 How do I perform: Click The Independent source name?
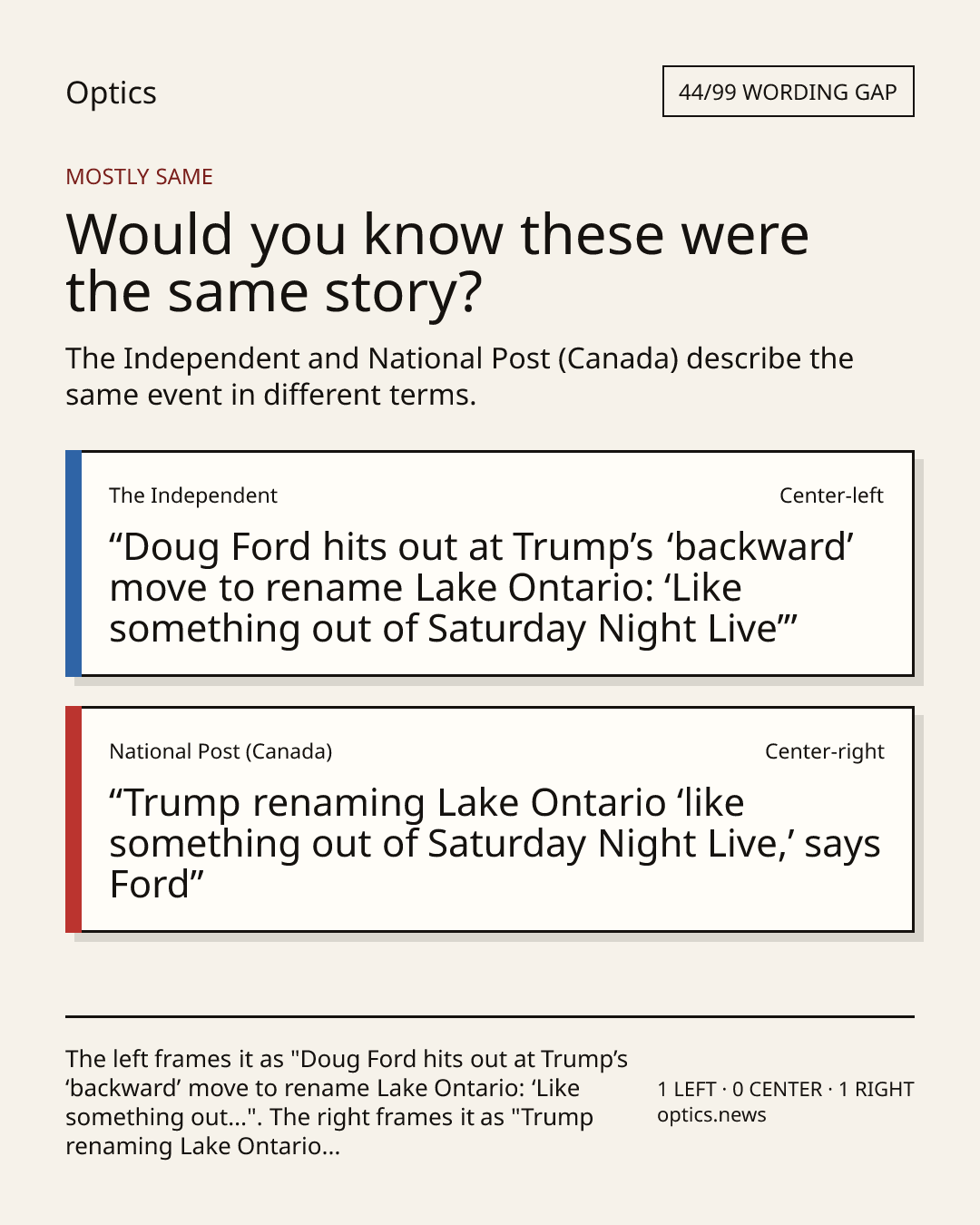[x=193, y=495]
